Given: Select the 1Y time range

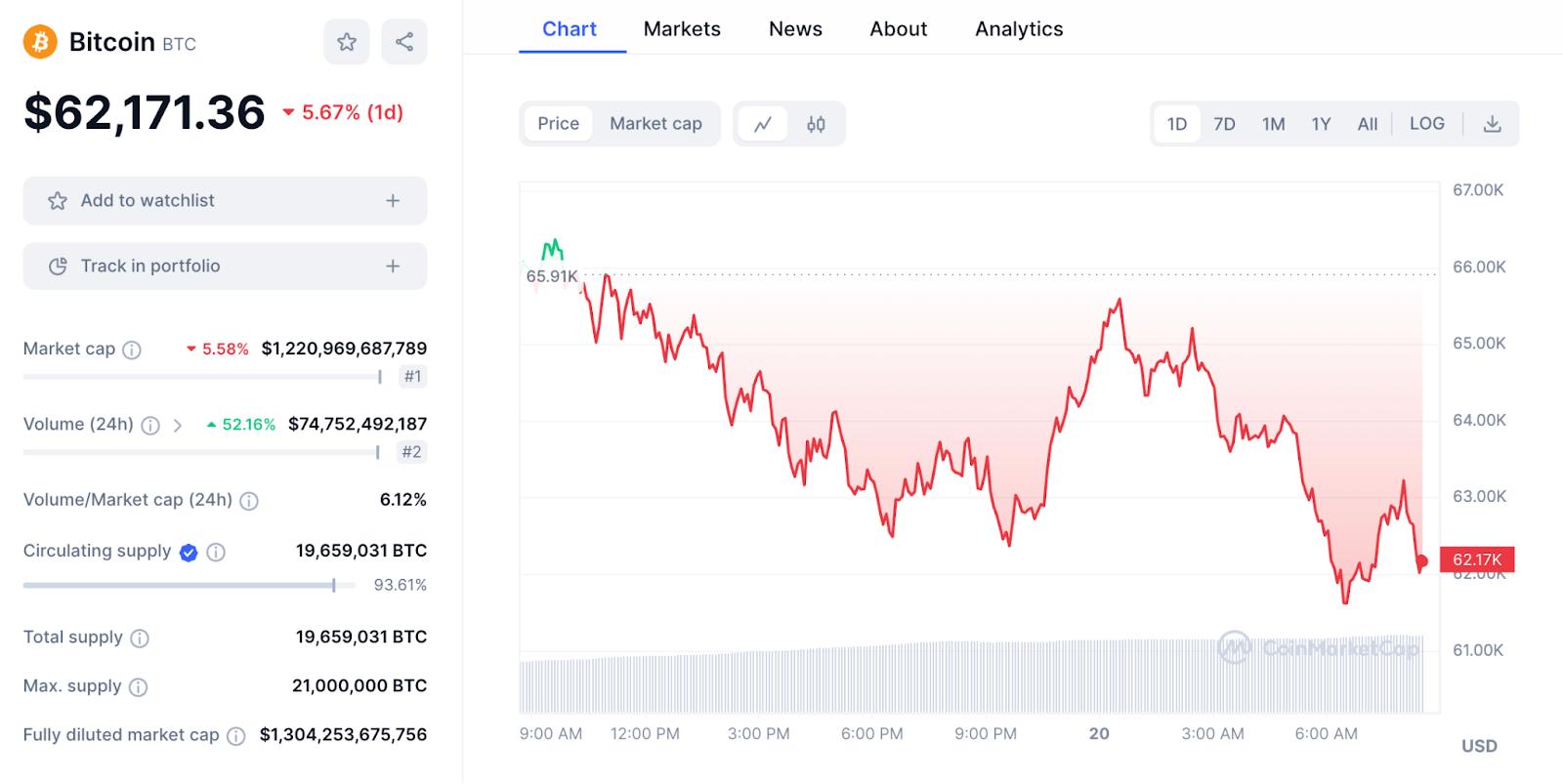Looking at the screenshot, I should 1321,124.
